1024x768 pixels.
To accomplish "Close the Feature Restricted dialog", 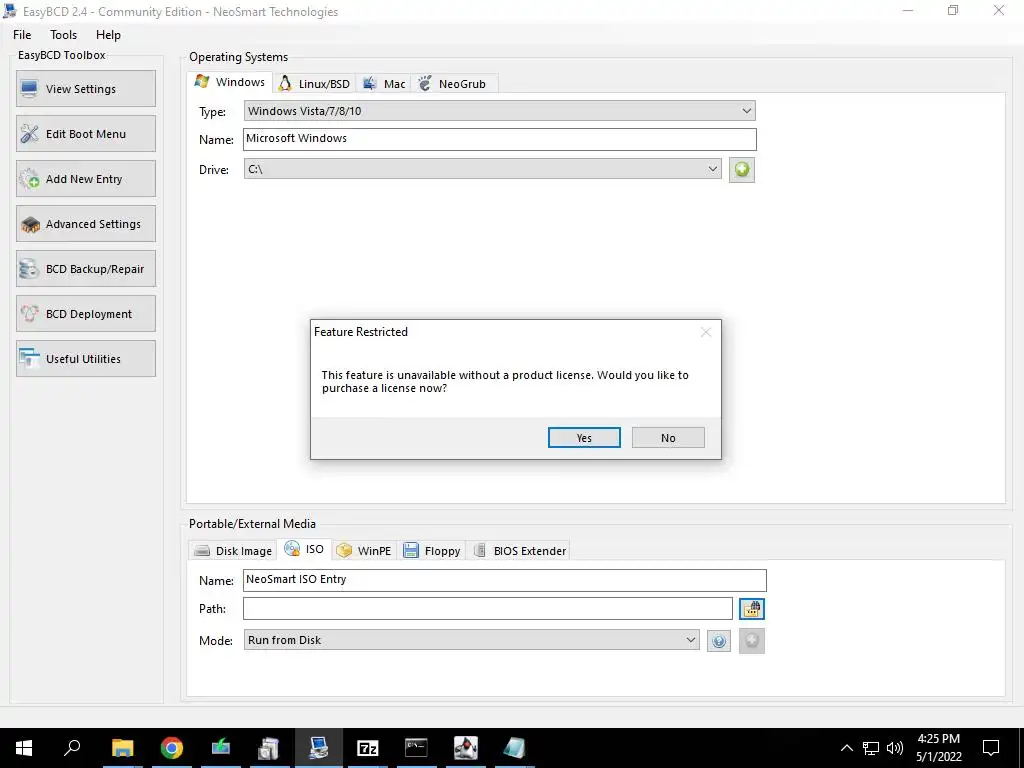I will [705, 332].
